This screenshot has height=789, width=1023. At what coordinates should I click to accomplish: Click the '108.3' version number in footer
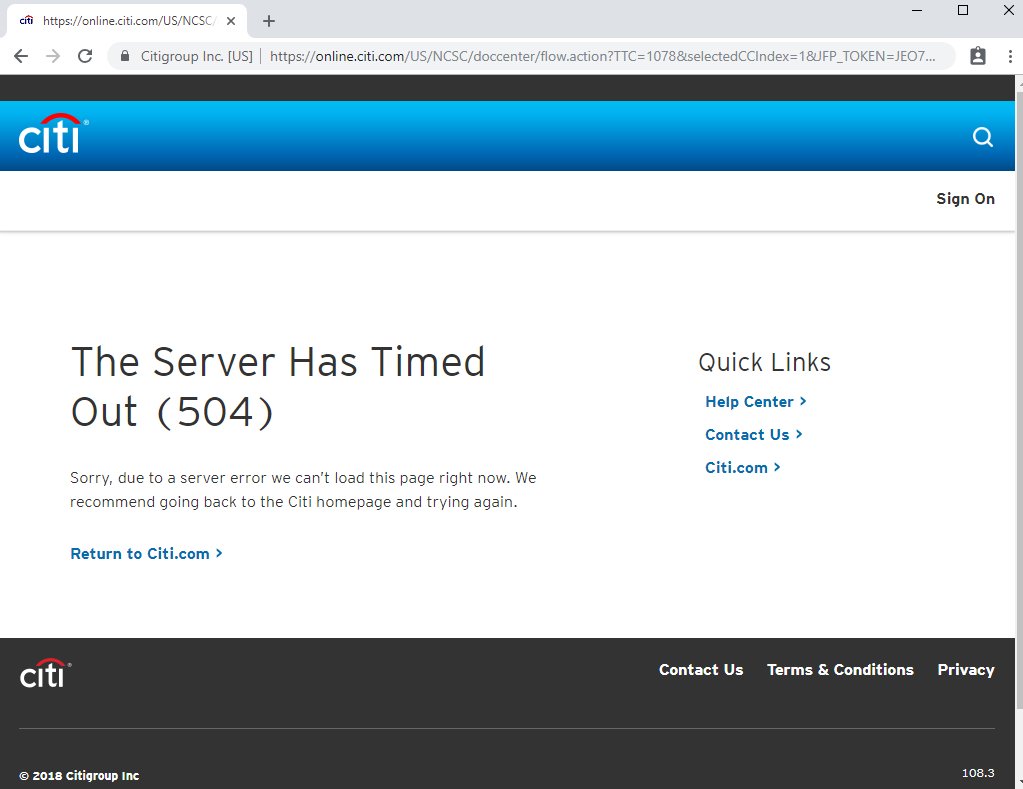pyautogui.click(x=978, y=773)
